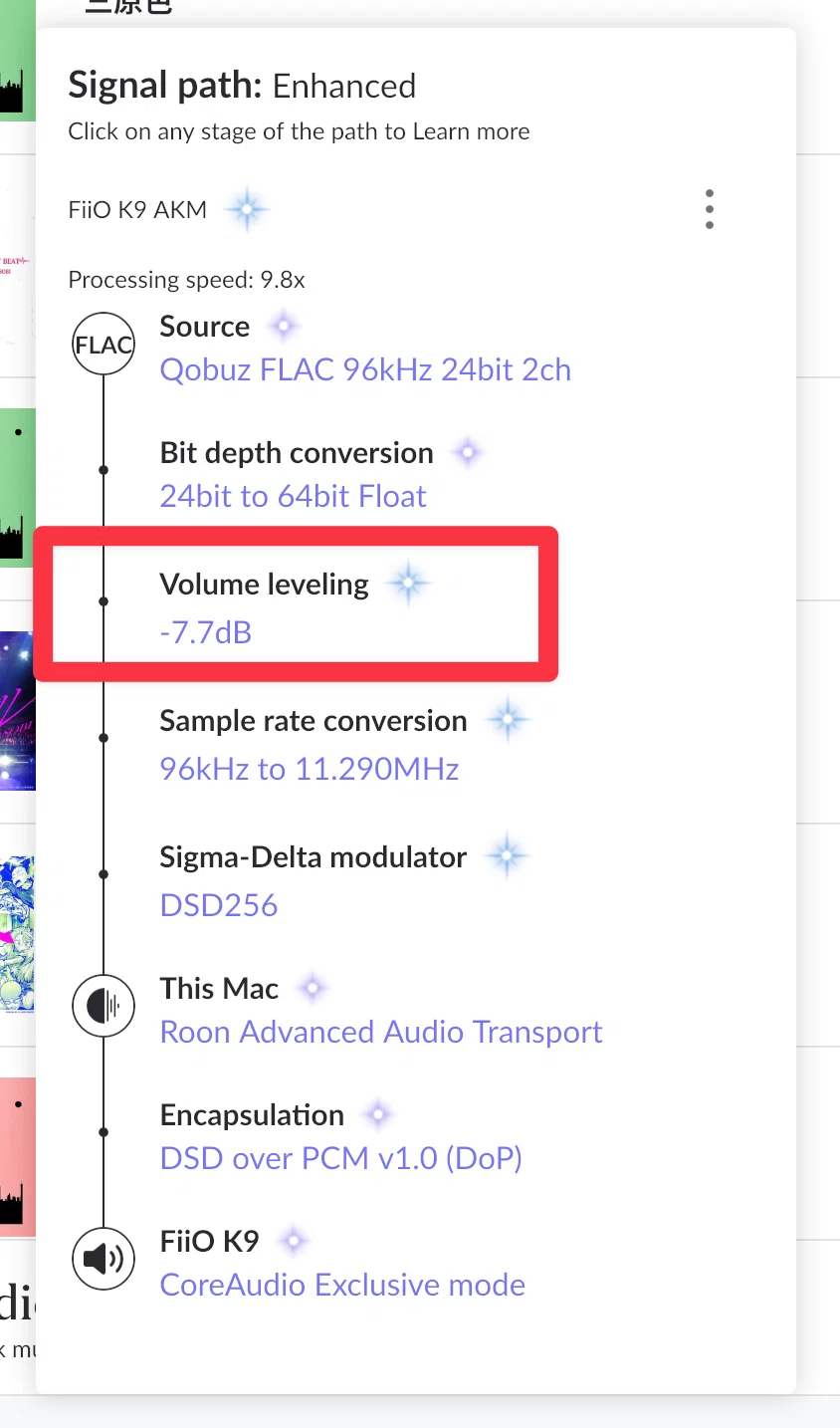
Task: Click the FiiO K9 speaker icon
Action: [104, 1259]
